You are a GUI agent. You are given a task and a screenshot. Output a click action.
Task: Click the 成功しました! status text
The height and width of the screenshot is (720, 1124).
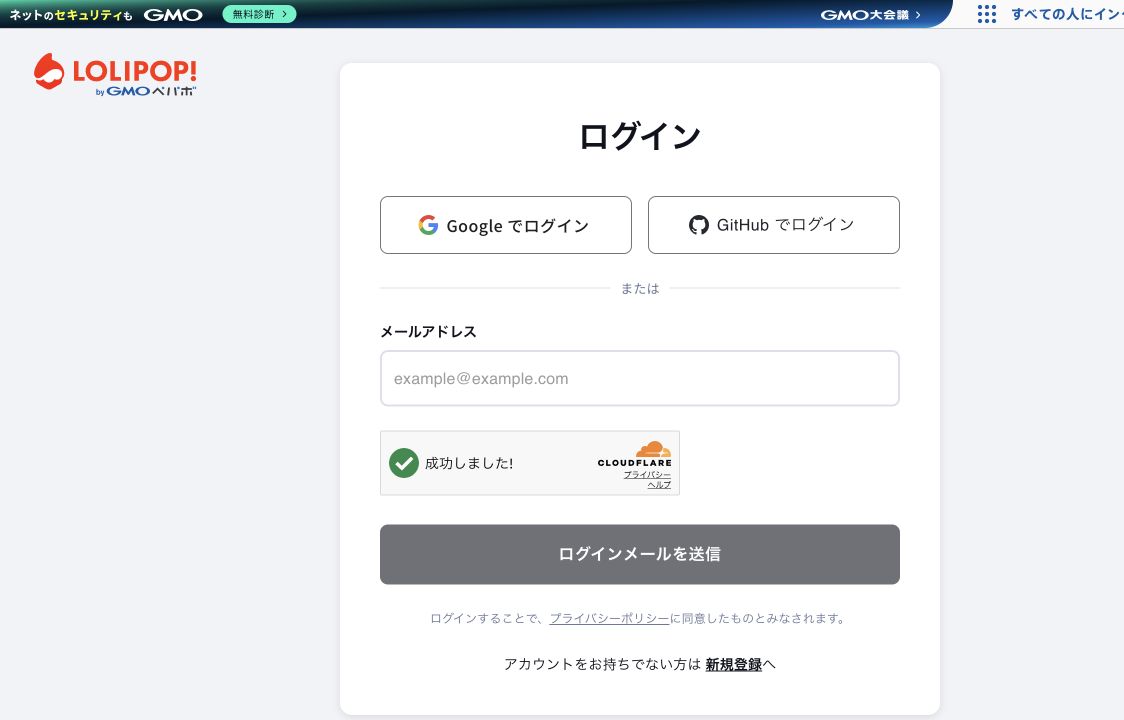(x=469, y=463)
